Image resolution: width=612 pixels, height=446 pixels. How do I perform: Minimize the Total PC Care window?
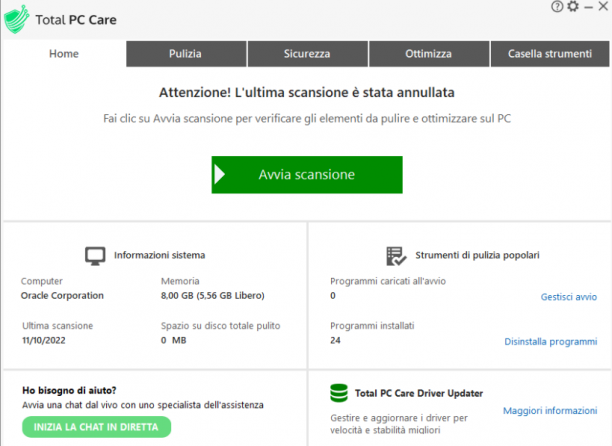[589, 7]
